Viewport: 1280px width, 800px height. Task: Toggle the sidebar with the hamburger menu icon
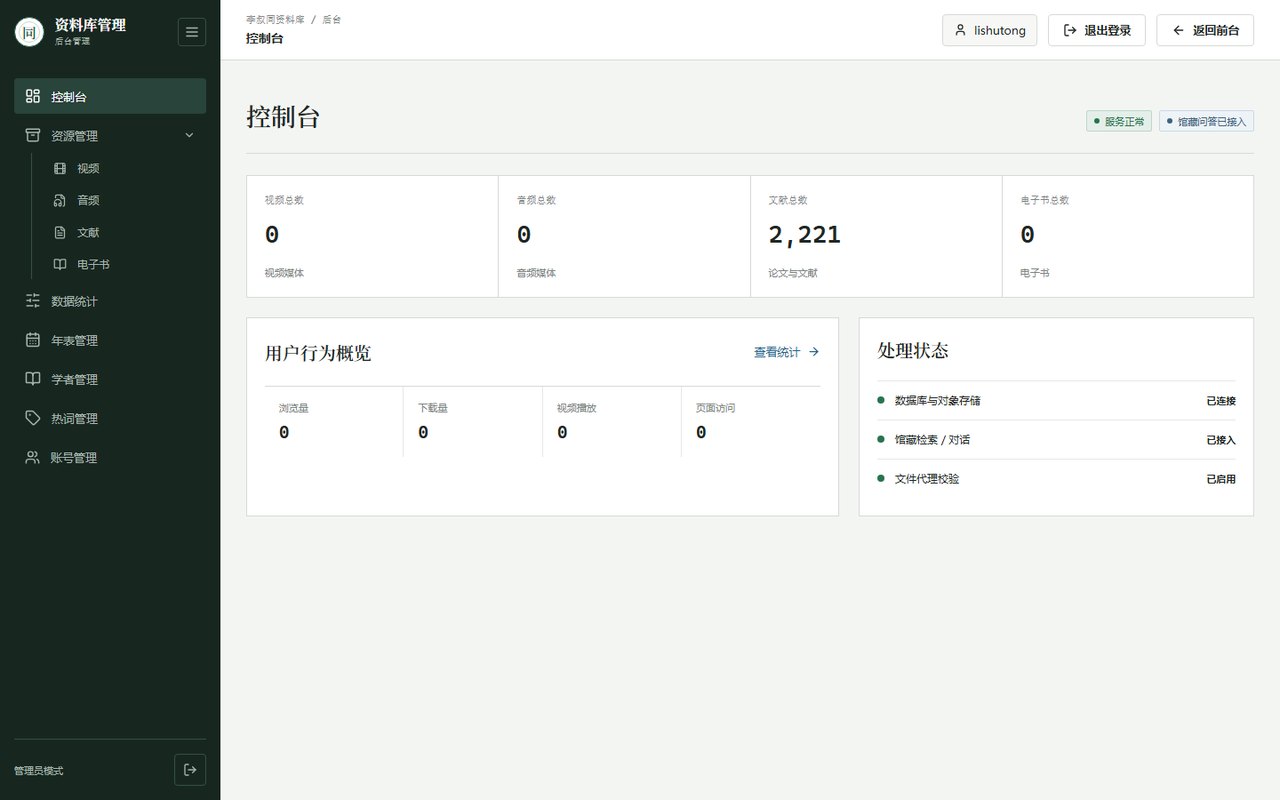click(192, 31)
